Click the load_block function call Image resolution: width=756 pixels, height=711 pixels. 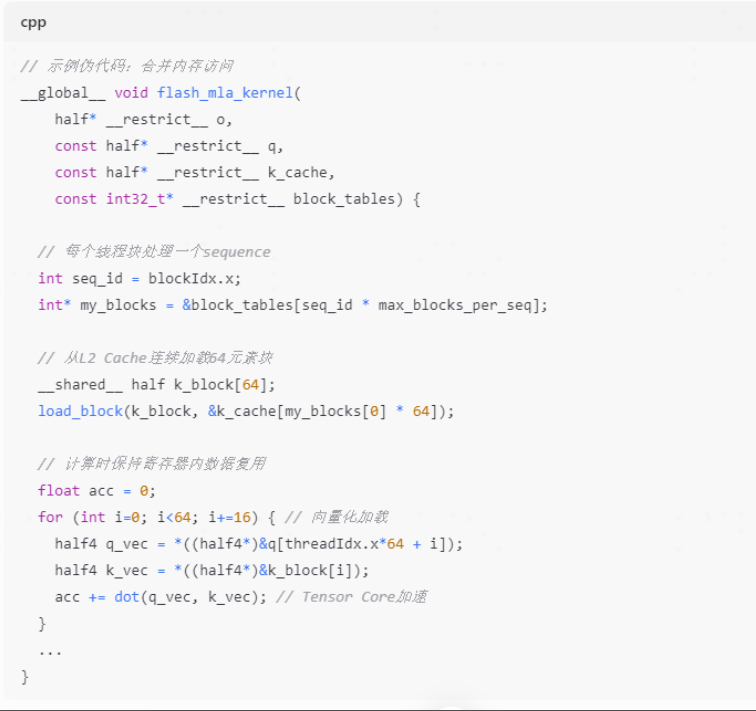click(x=80, y=411)
